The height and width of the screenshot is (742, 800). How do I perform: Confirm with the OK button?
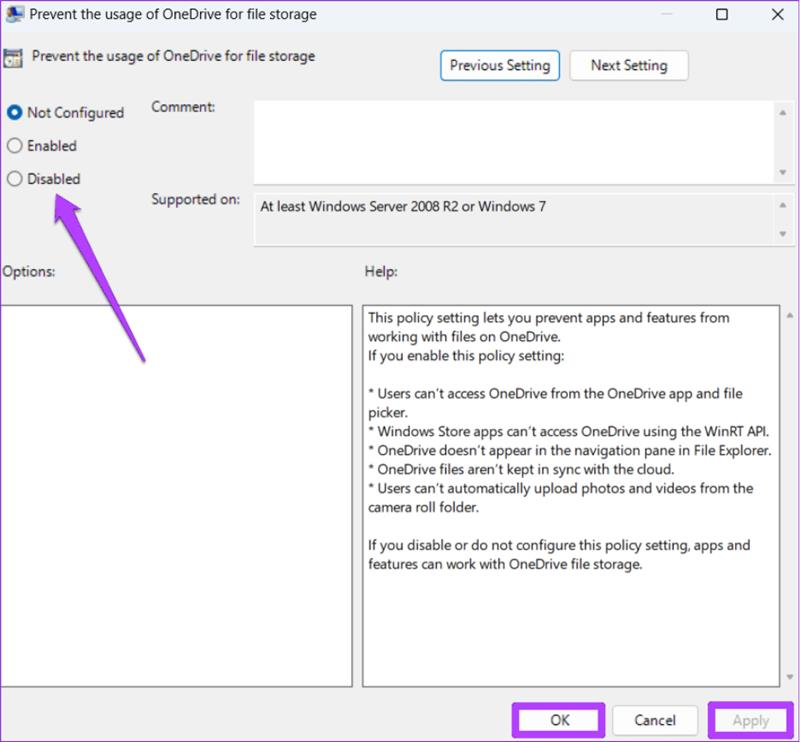click(559, 720)
